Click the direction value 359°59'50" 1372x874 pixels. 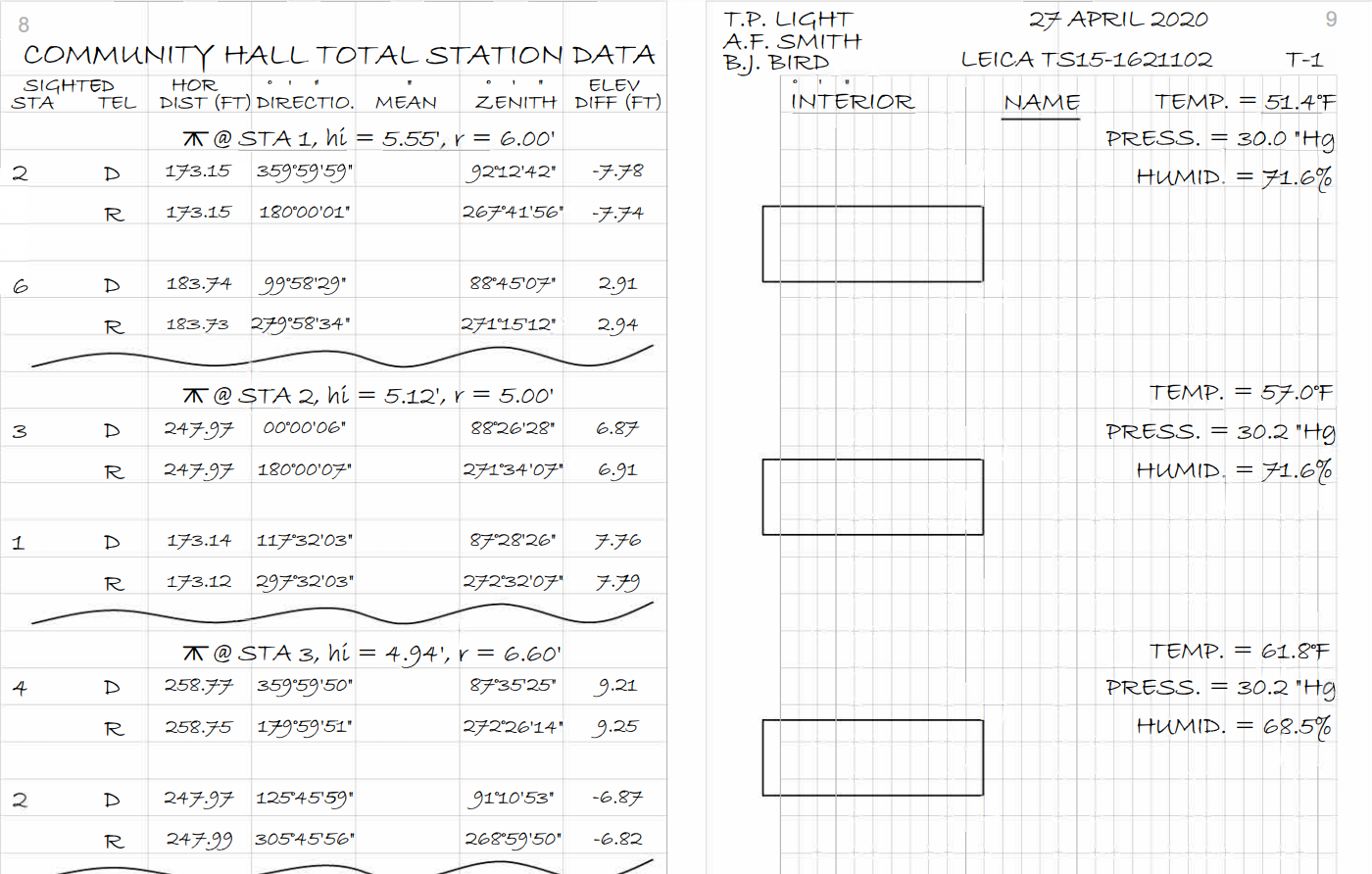305,686
